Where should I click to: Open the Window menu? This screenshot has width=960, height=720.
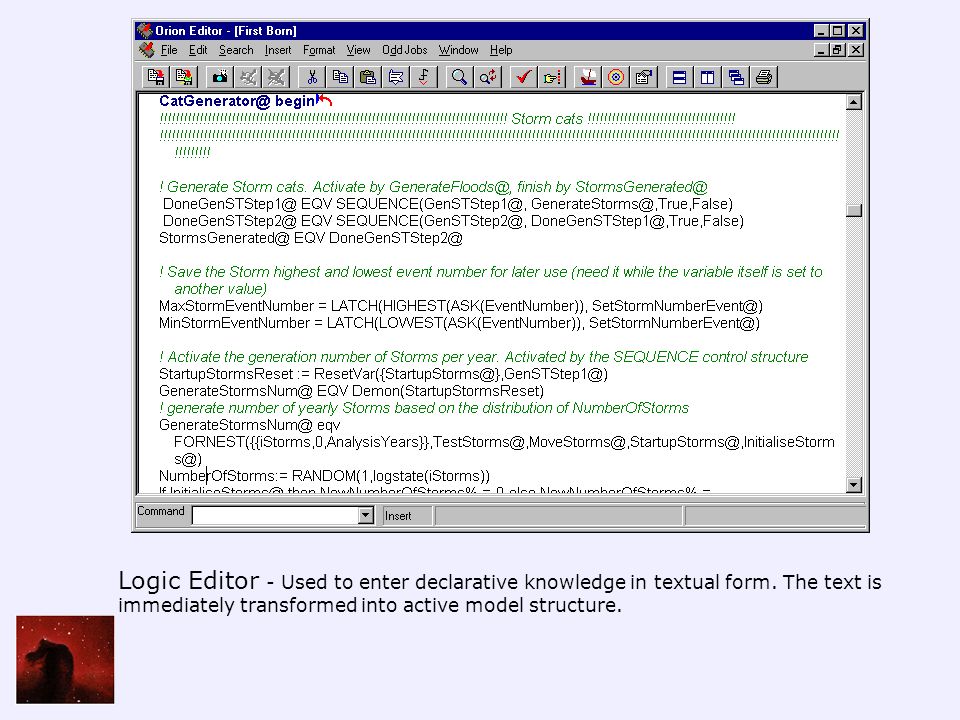pos(459,50)
